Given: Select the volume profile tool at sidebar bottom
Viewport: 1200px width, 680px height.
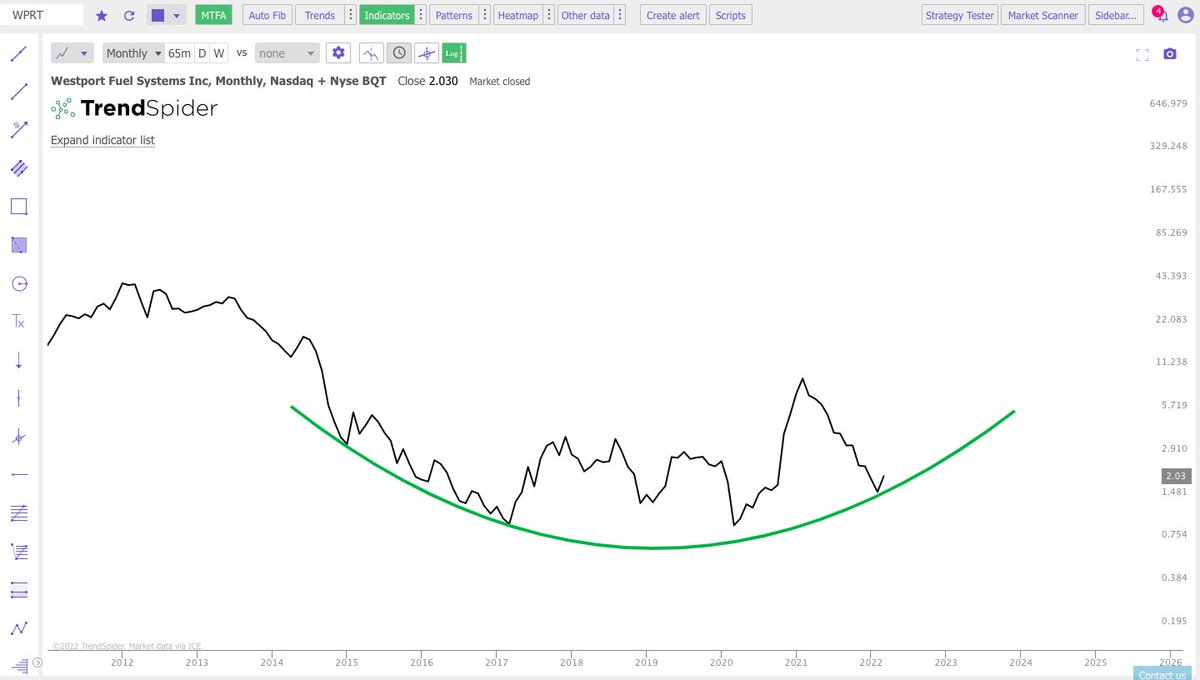Looking at the screenshot, I should 18,664.
